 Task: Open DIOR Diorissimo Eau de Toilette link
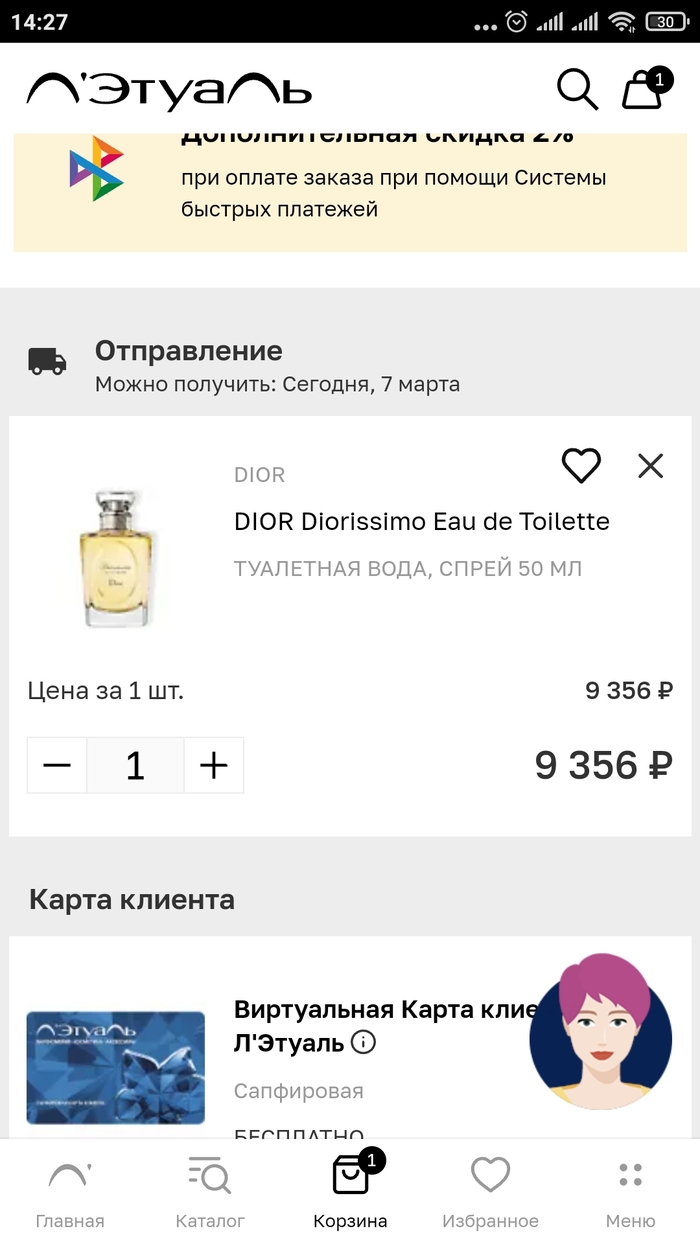421,521
